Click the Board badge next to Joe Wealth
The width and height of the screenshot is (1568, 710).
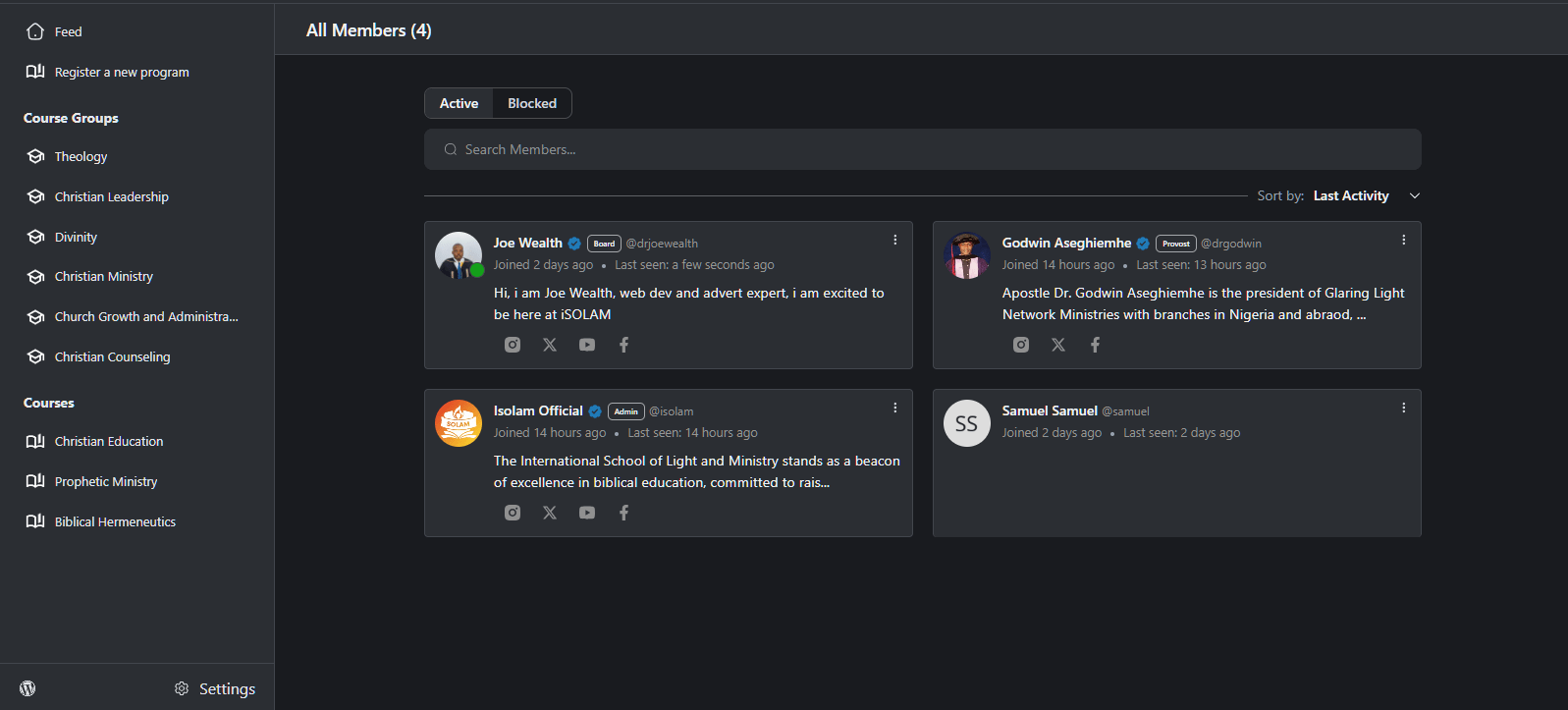tap(604, 244)
